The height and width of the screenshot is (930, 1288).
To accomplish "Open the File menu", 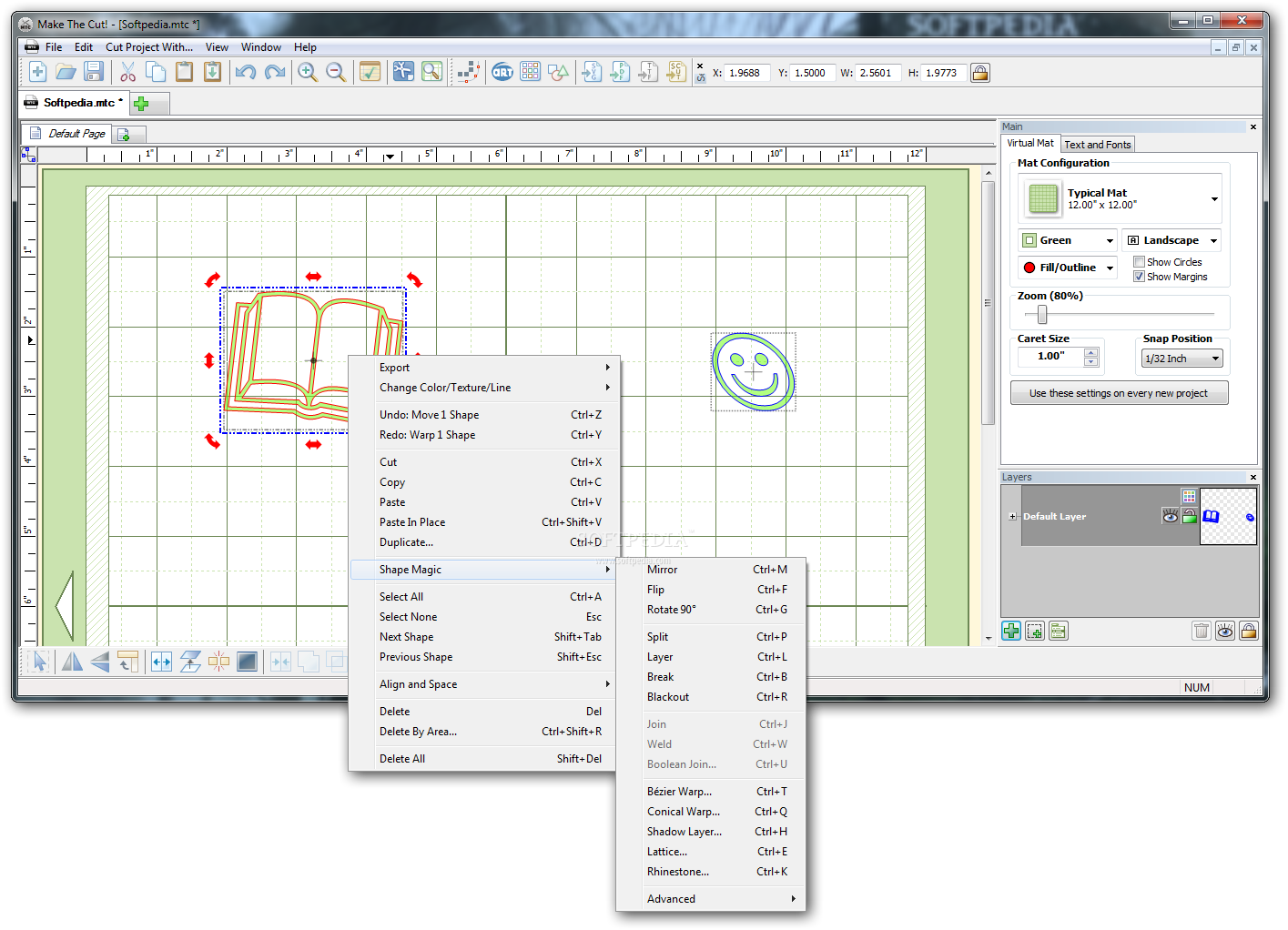I will point(54,47).
